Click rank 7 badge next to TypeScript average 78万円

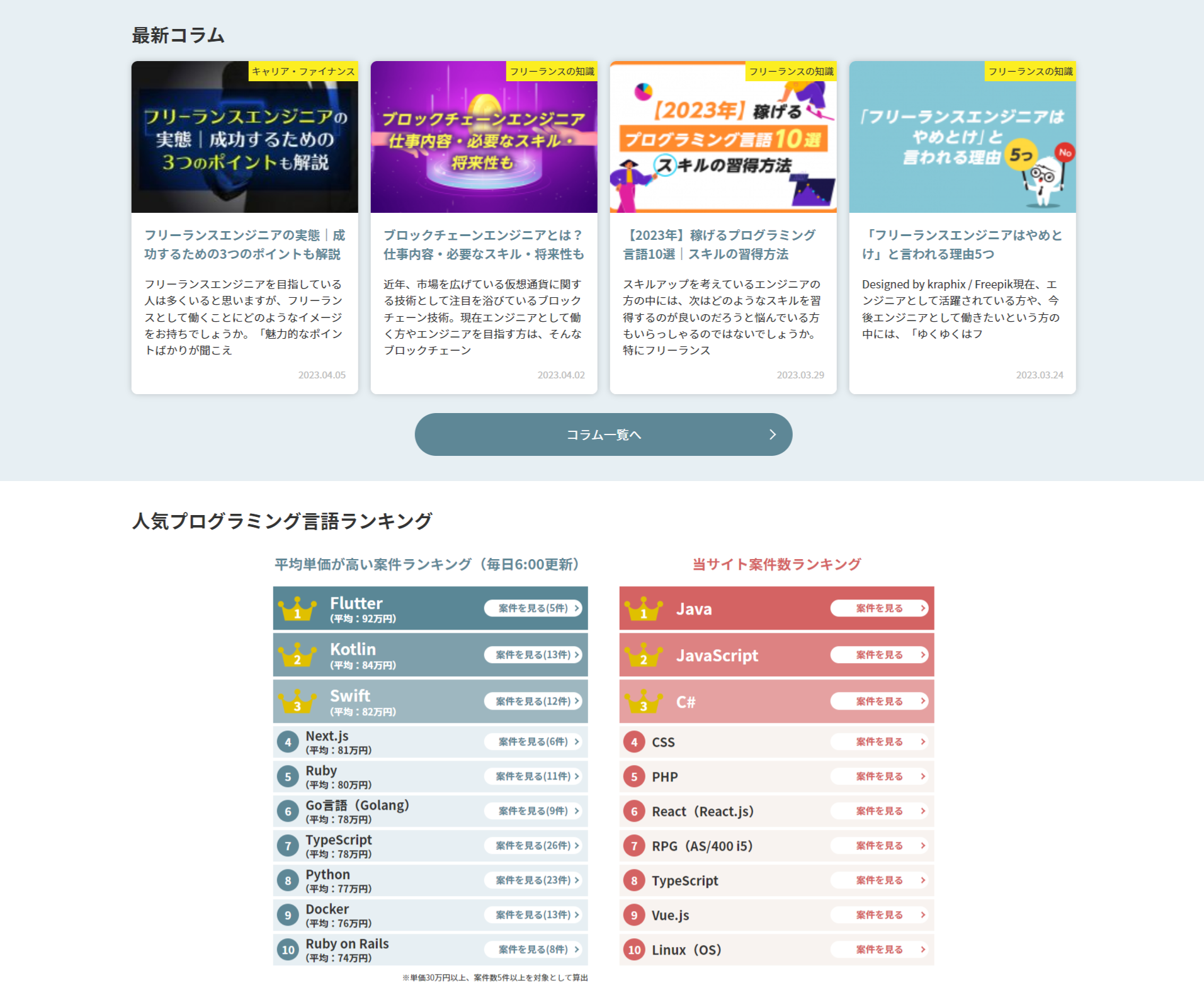pos(288,846)
